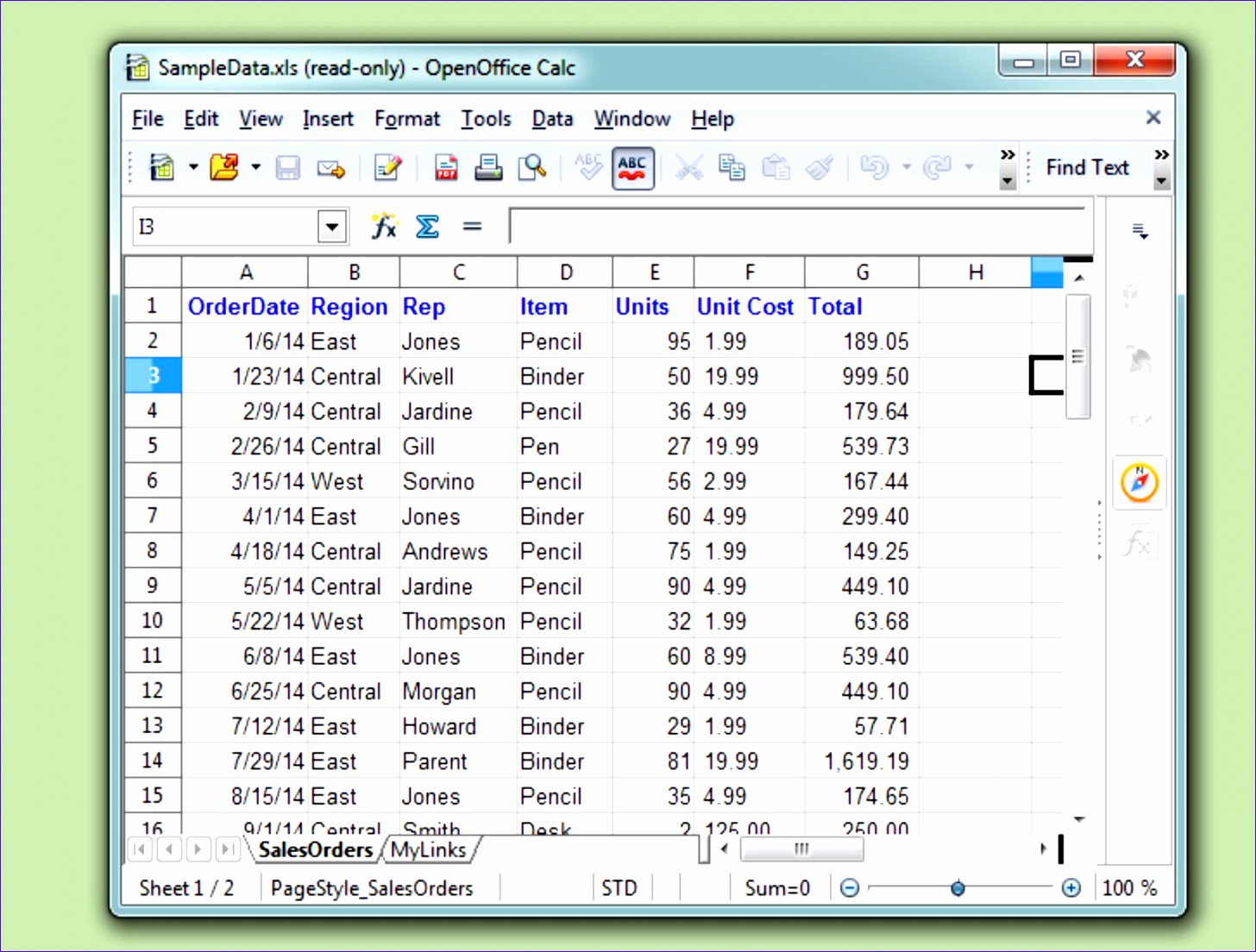
Task: Open the Name Box dropdown arrow
Action: (x=331, y=227)
